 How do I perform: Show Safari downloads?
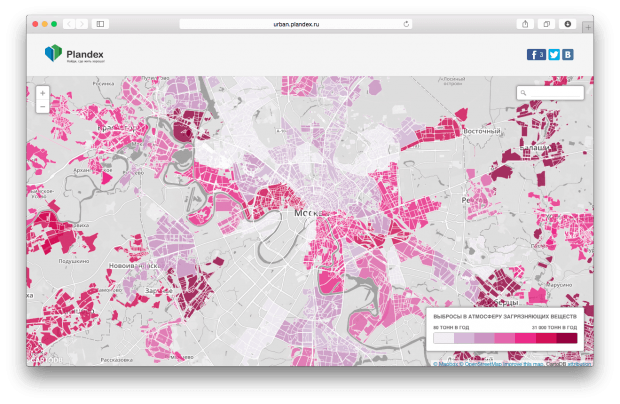(567, 23)
